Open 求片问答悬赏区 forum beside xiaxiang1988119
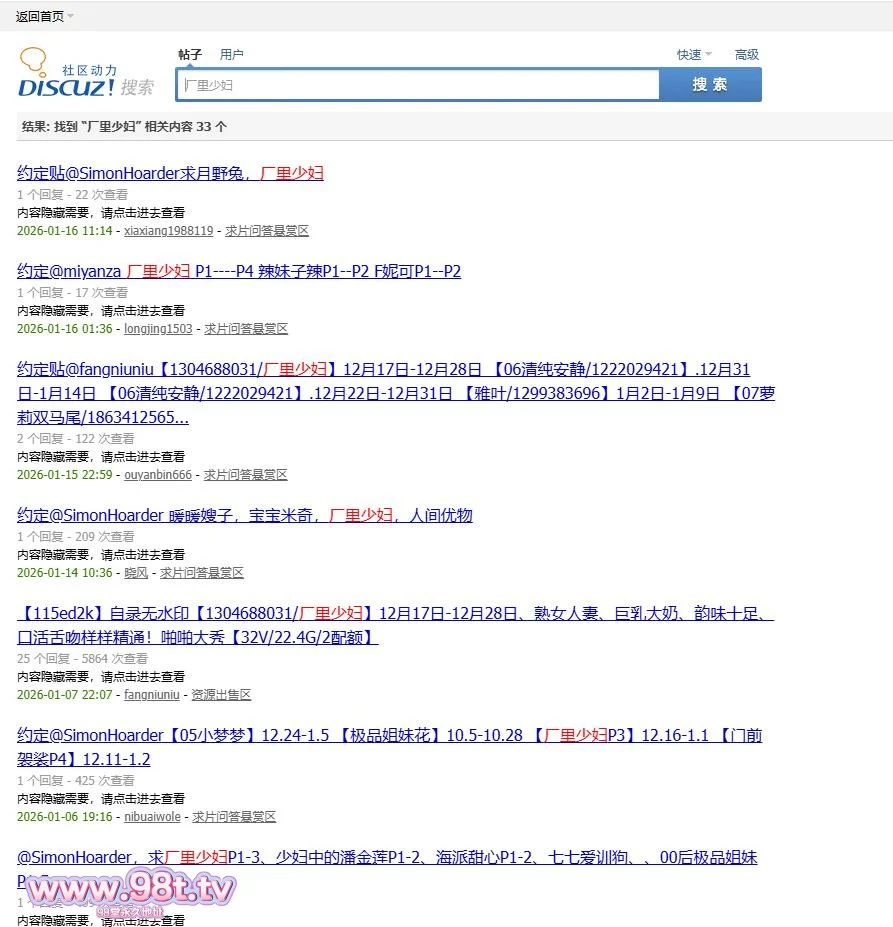 (267, 231)
